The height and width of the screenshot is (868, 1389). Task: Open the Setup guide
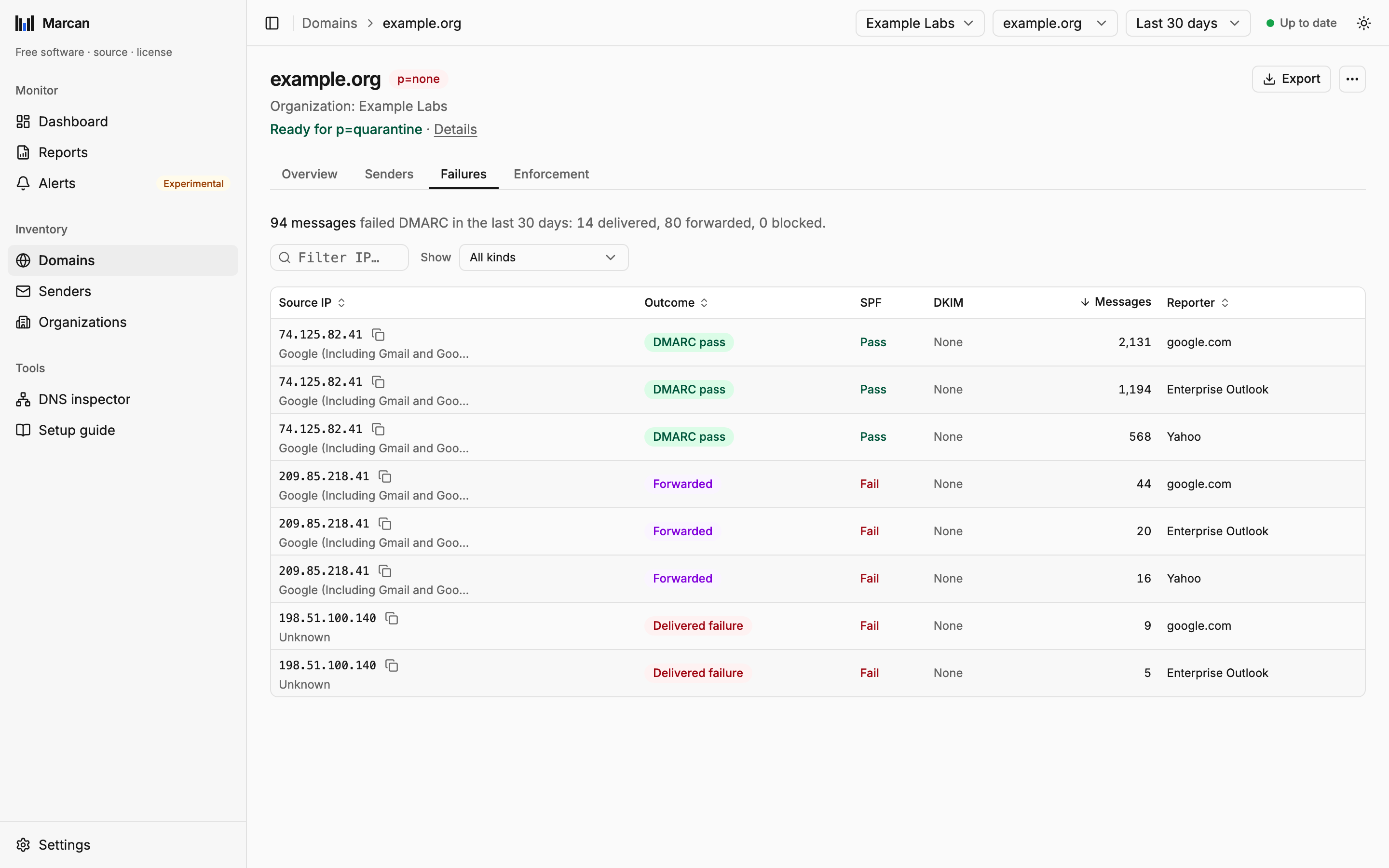point(123,430)
